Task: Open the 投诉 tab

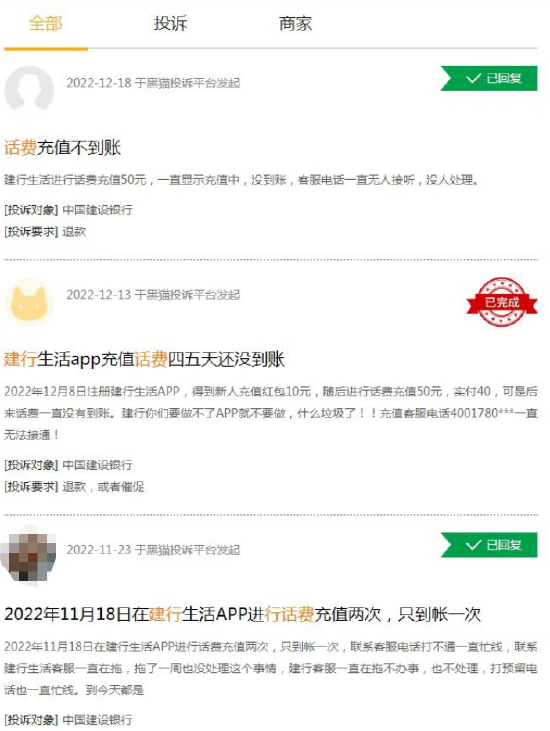Action: [x=171, y=23]
